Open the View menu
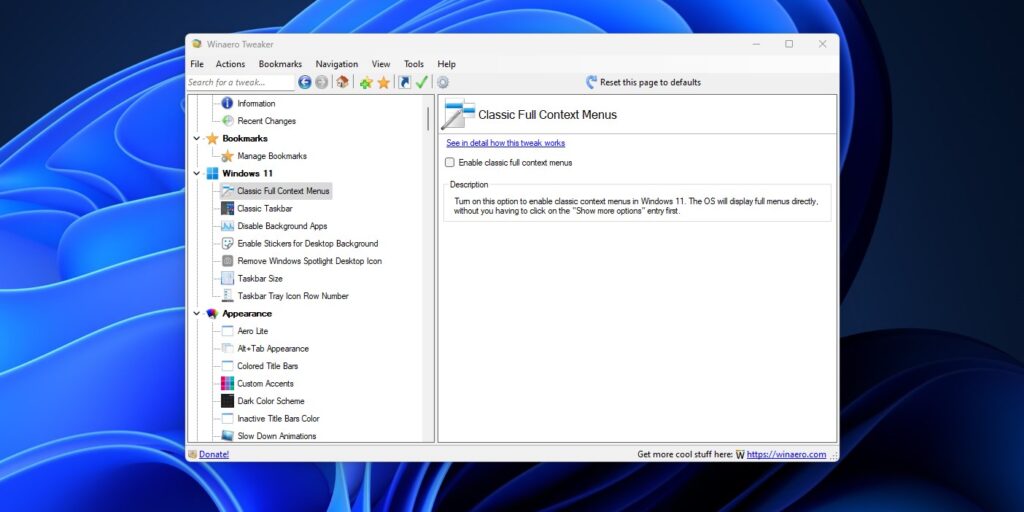 point(381,64)
